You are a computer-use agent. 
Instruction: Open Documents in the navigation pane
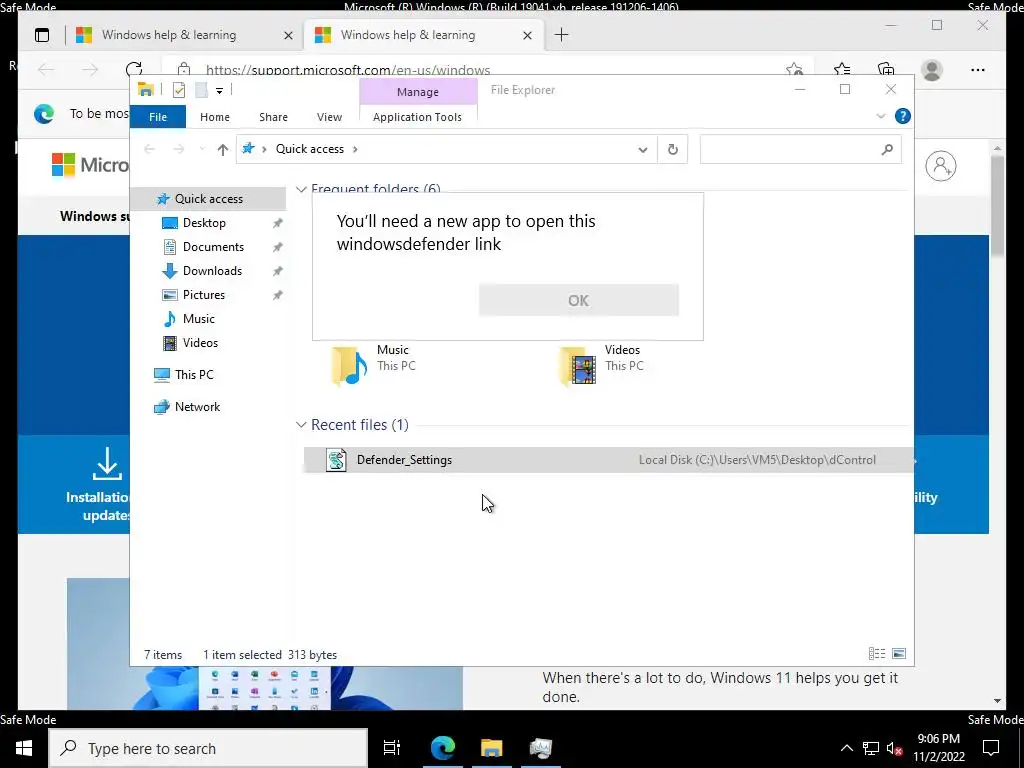click(213, 247)
